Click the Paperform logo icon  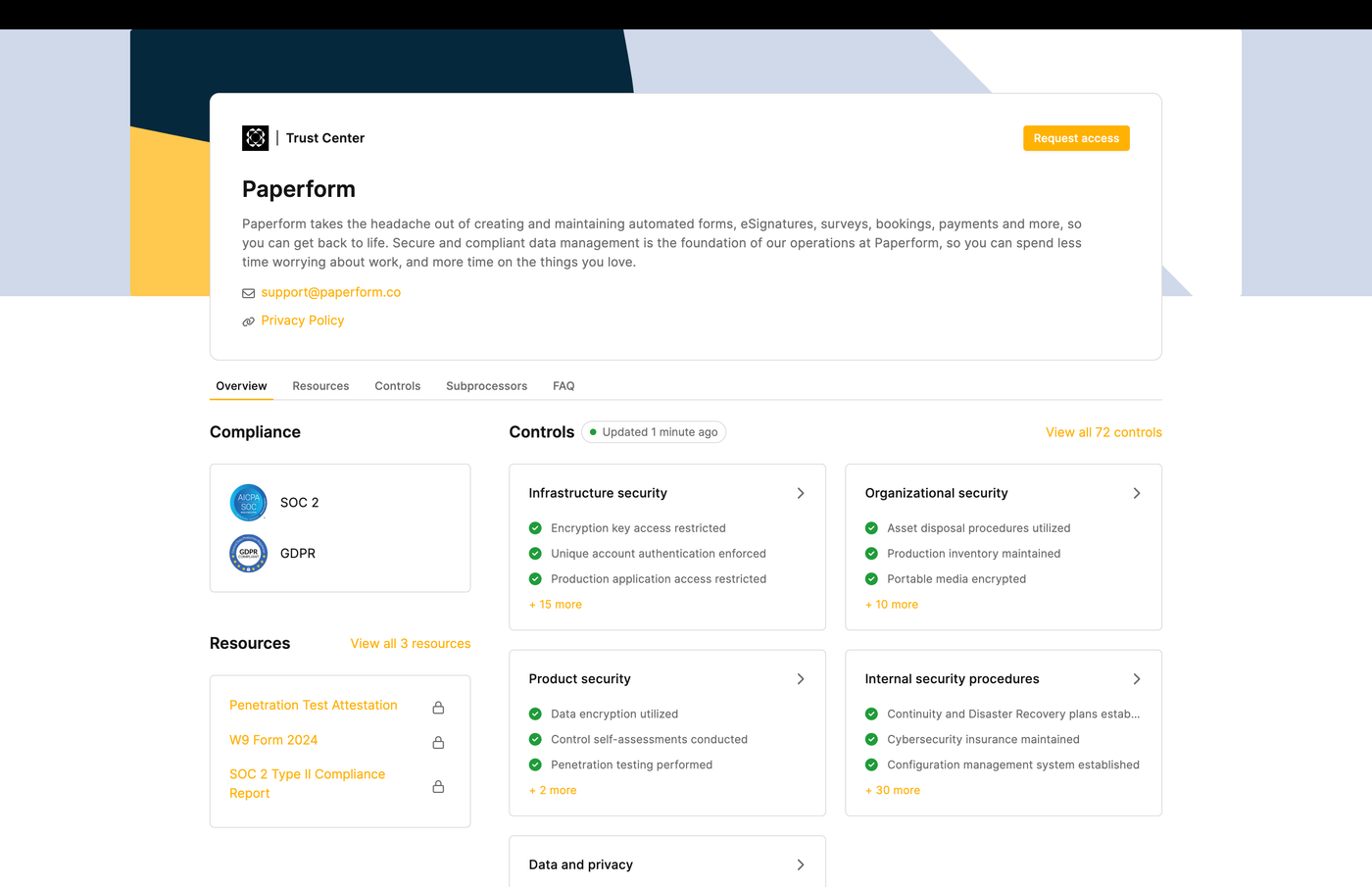tap(255, 138)
